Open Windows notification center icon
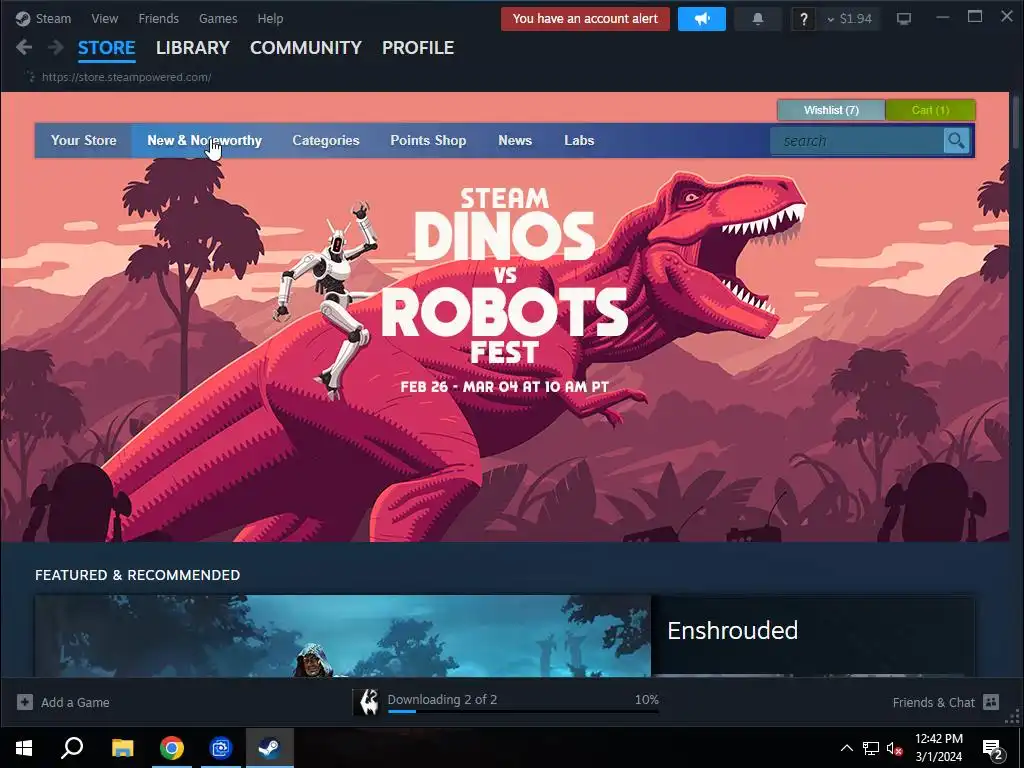Screen dimensions: 1024x768 coord(992,749)
